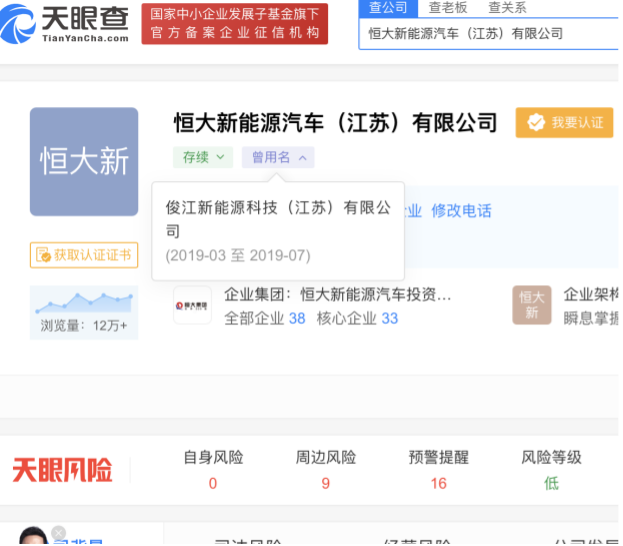623x546 pixels.
Task: Open the red national fund certification banner
Action: pyautogui.click(x=234, y=23)
